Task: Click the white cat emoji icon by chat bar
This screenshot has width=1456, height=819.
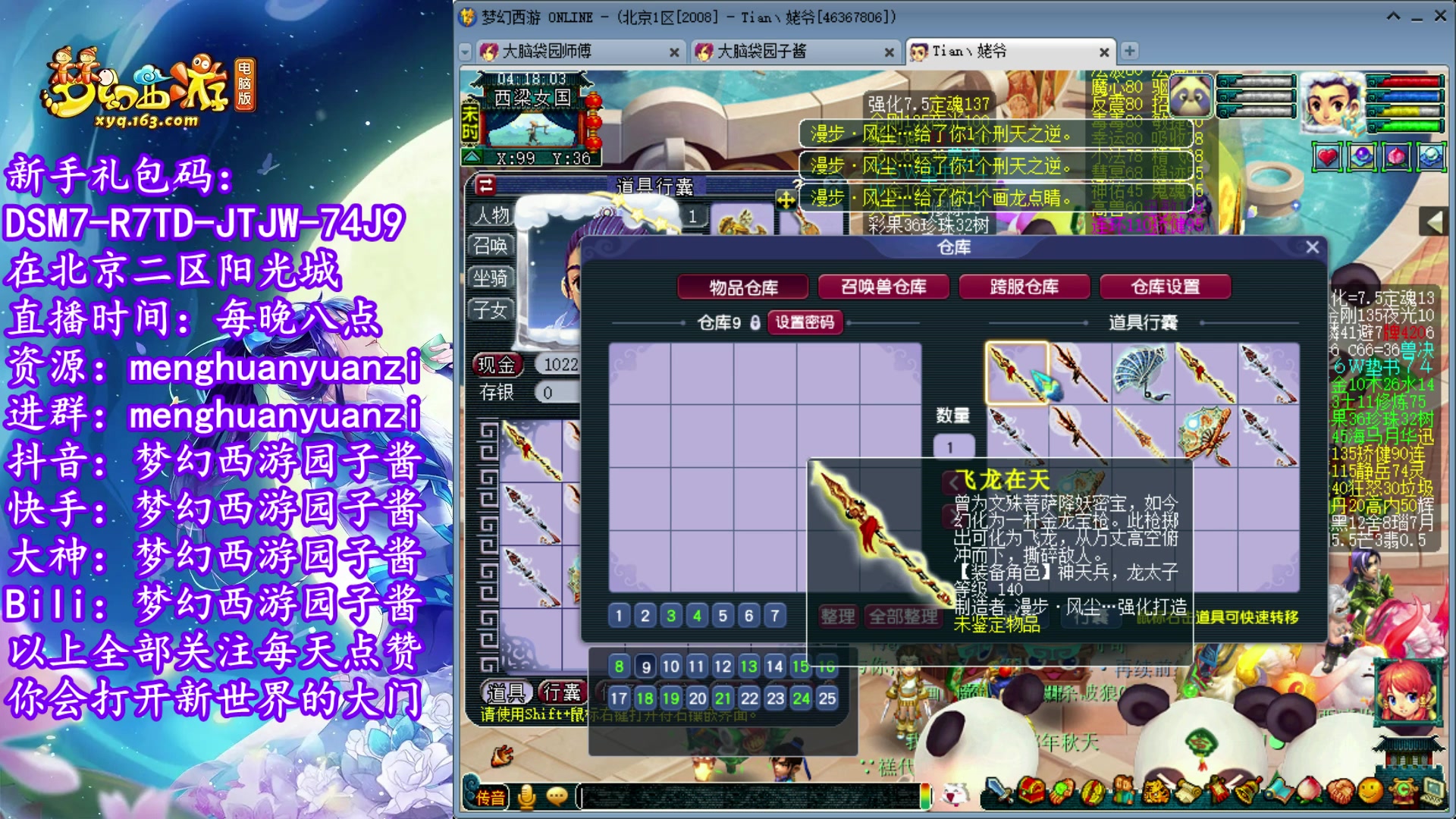Action: point(954,795)
